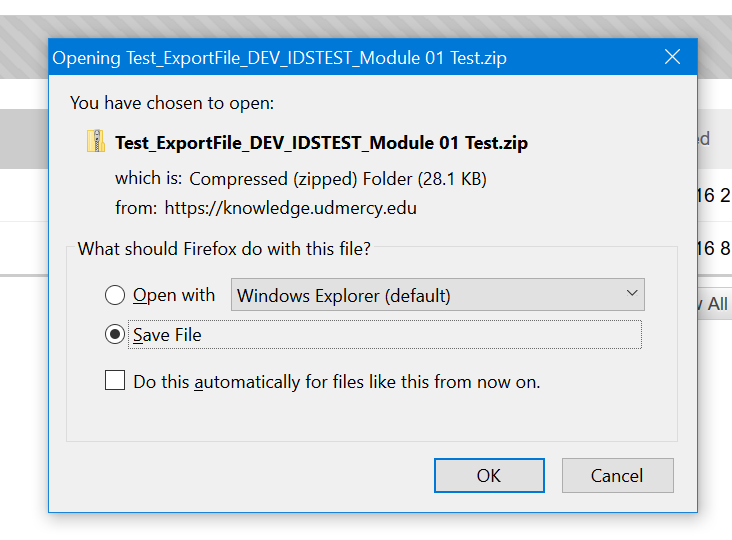Click the automatically for files like this label
The height and width of the screenshot is (540, 732).
337,382
